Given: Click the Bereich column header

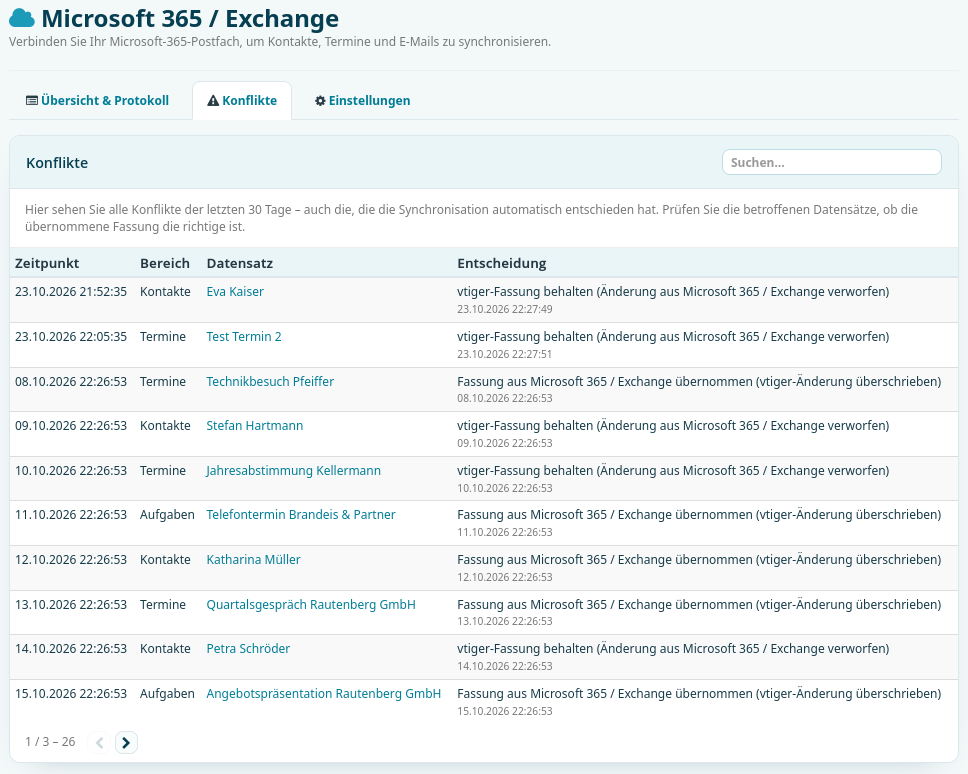Looking at the screenshot, I should pyautogui.click(x=165, y=263).
